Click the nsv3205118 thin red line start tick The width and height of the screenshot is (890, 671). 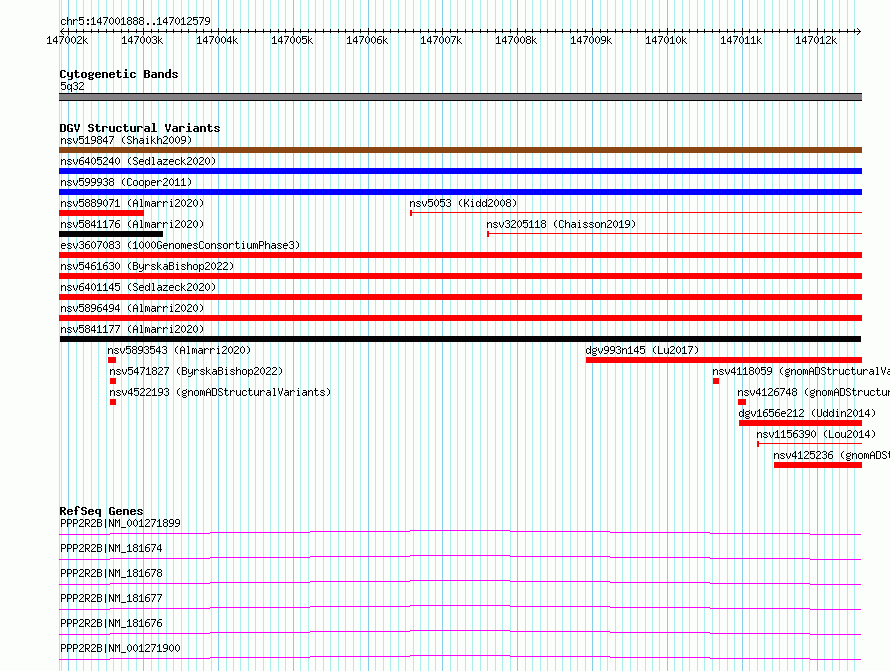tap(488, 234)
